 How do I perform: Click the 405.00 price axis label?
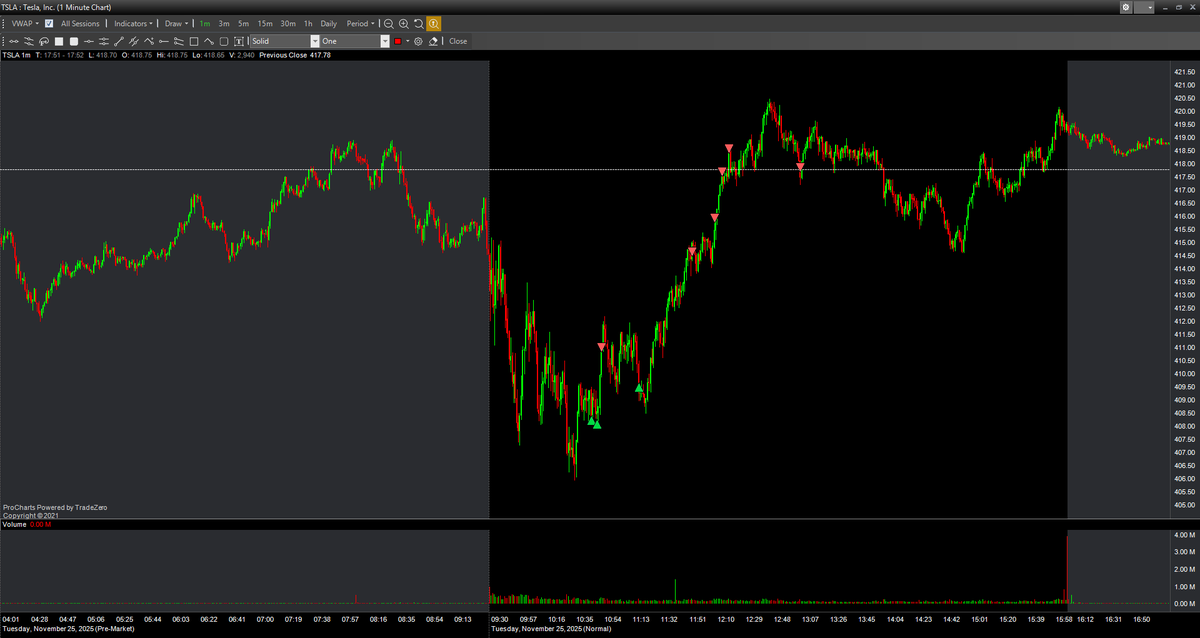(x=1184, y=505)
